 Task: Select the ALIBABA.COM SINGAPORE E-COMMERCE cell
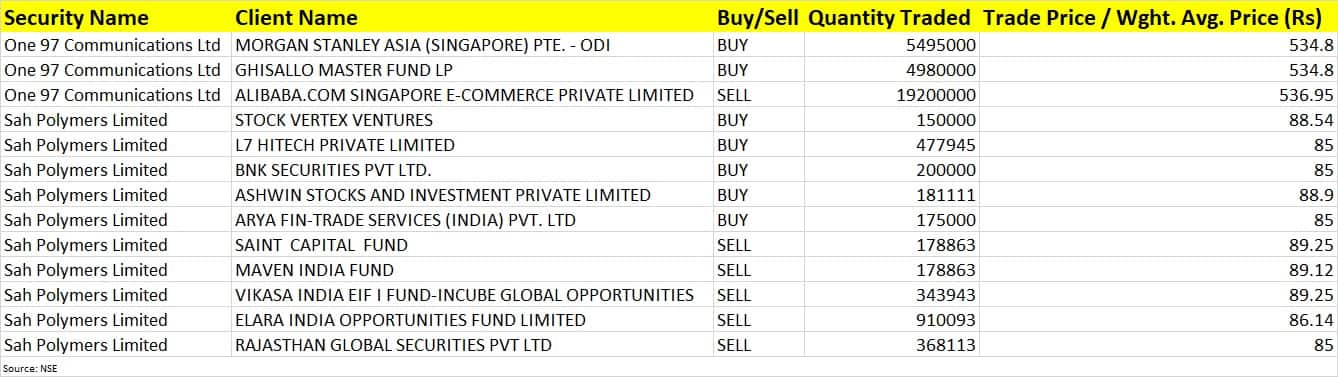tap(472, 95)
